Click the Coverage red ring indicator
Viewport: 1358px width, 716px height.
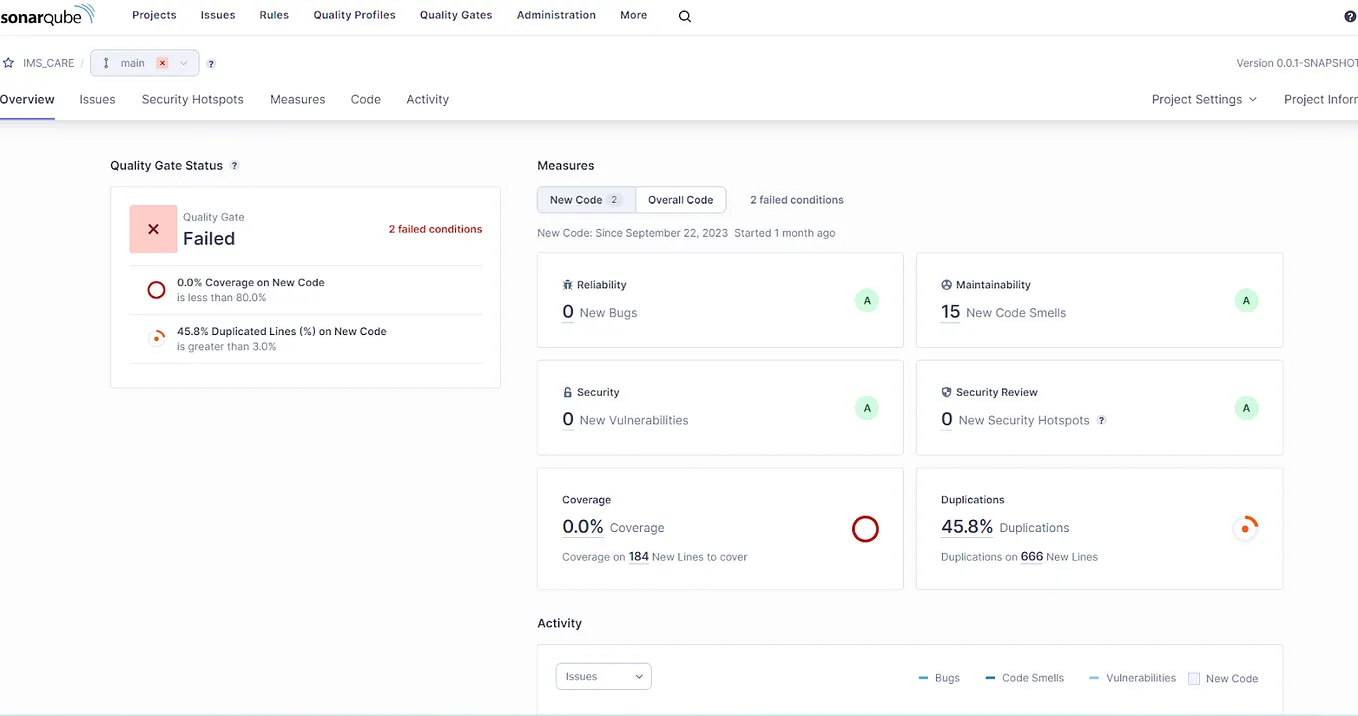(x=865, y=529)
